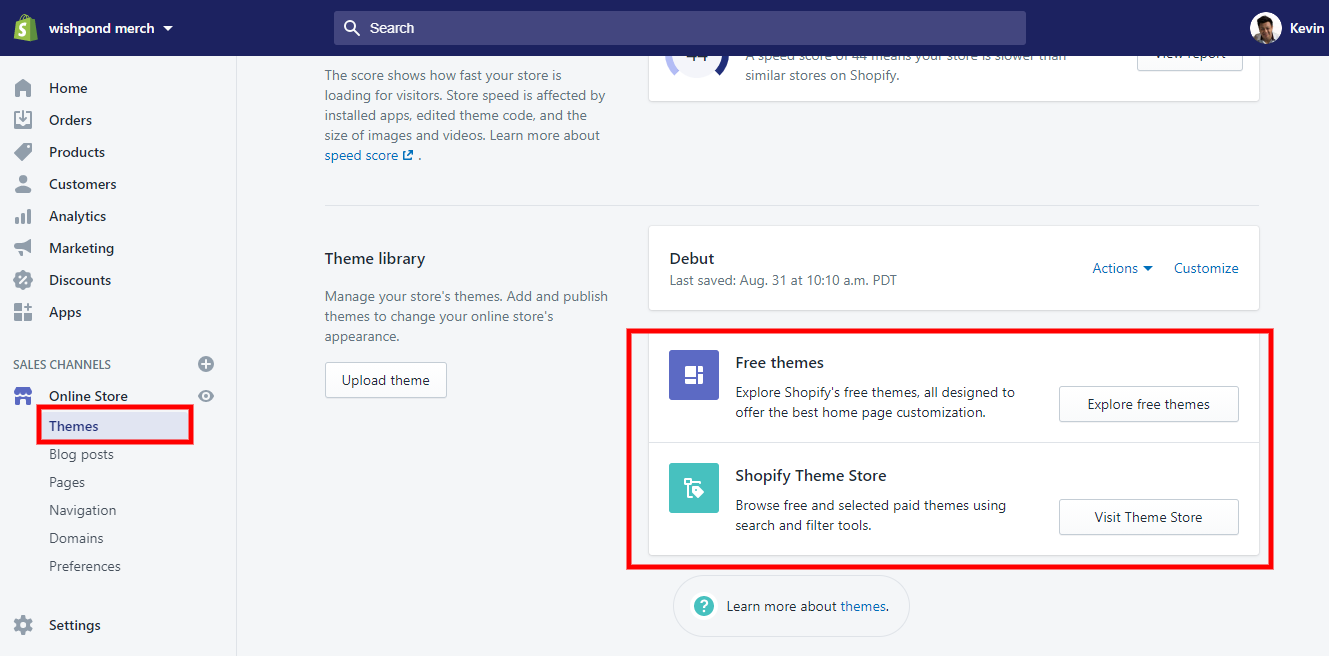The image size is (1329, 656).
Task: Open the Orders section
Action: pos(70,120)
